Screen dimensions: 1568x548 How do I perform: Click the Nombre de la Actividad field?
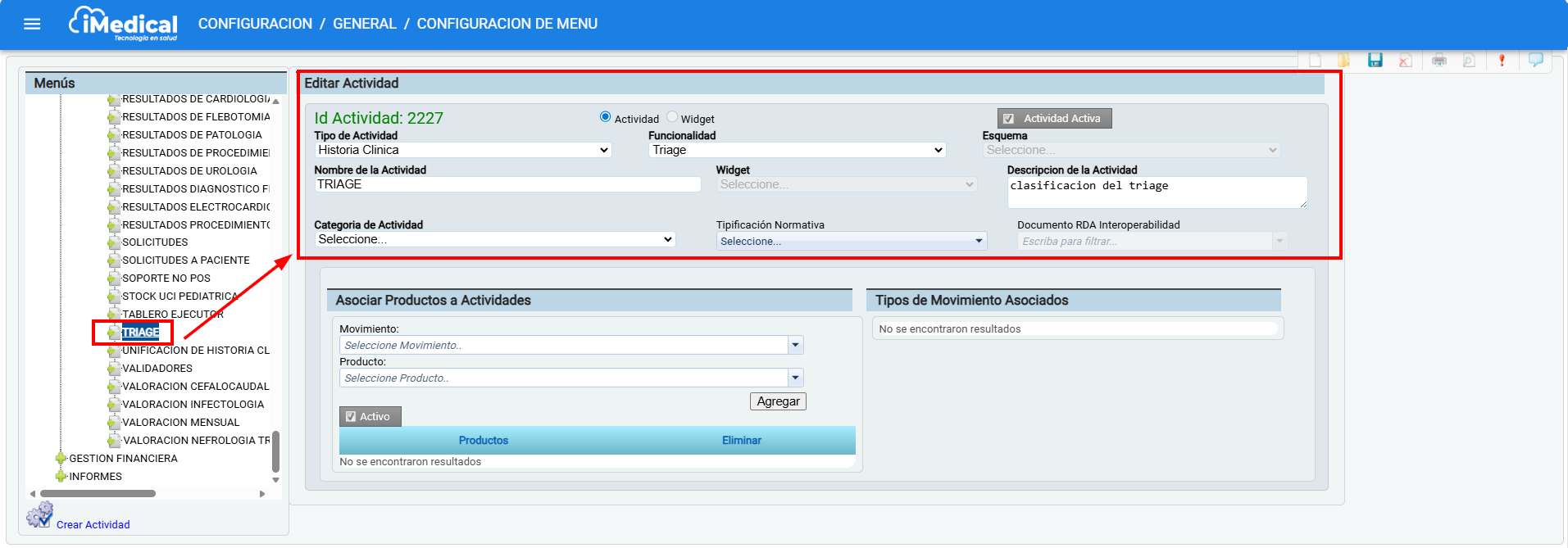click(507, 184)
